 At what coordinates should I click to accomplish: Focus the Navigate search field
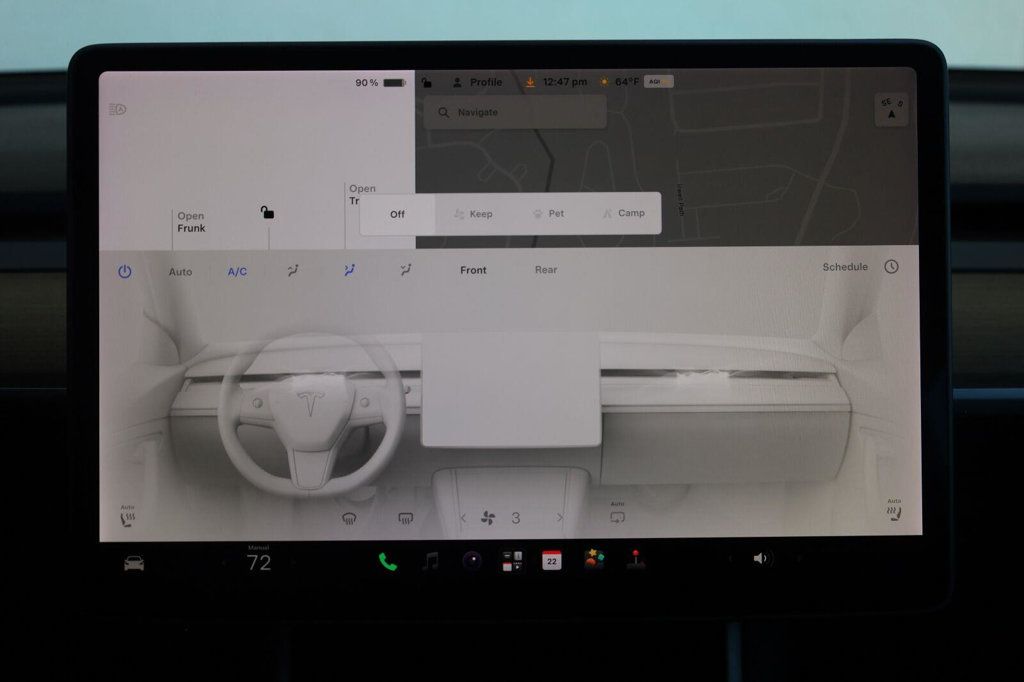[515, 112]
